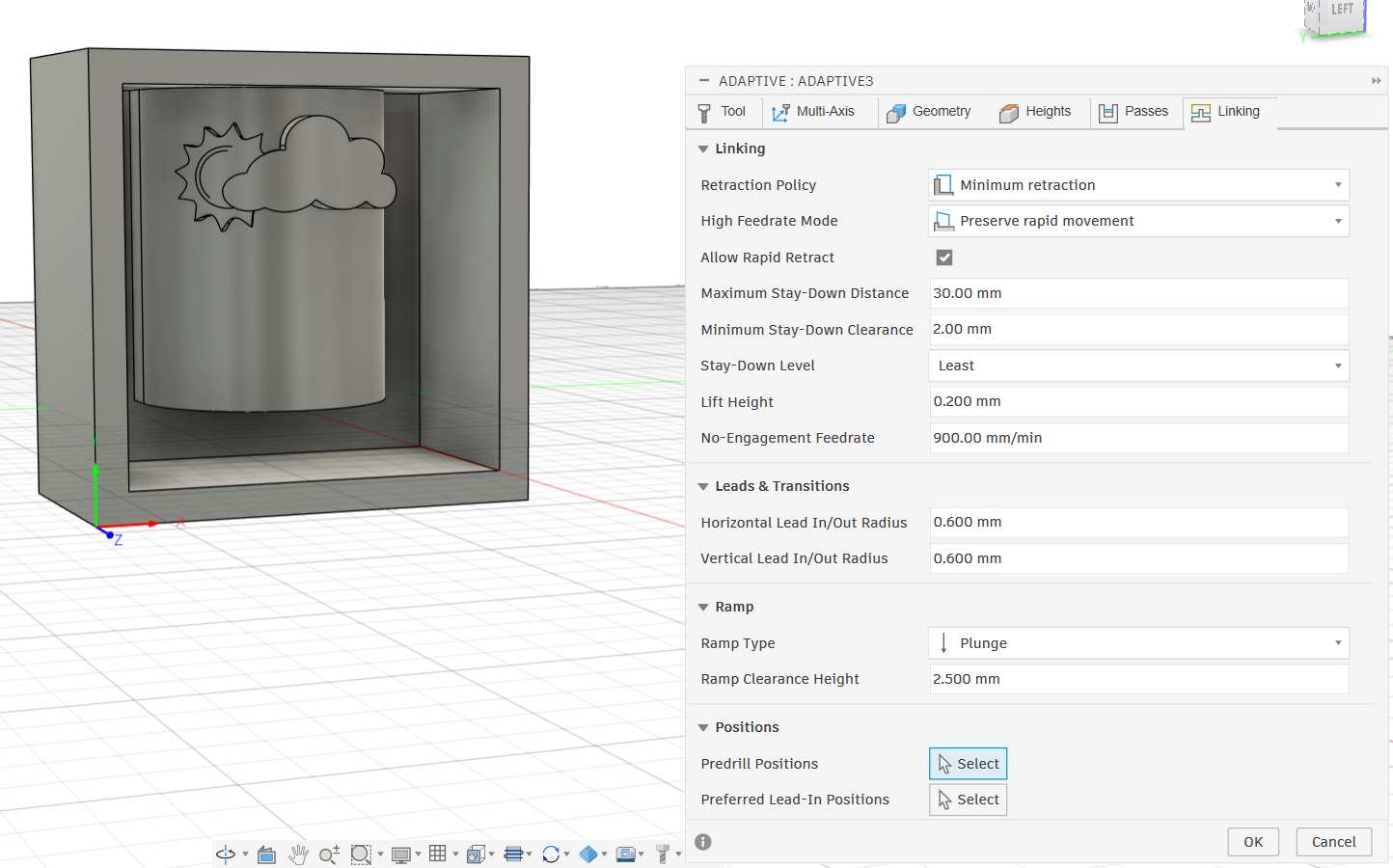Viewport: 1393px width, 868px height.
Task: Click Select for Preferred Lead-In Positions
Action: [968, 800]
